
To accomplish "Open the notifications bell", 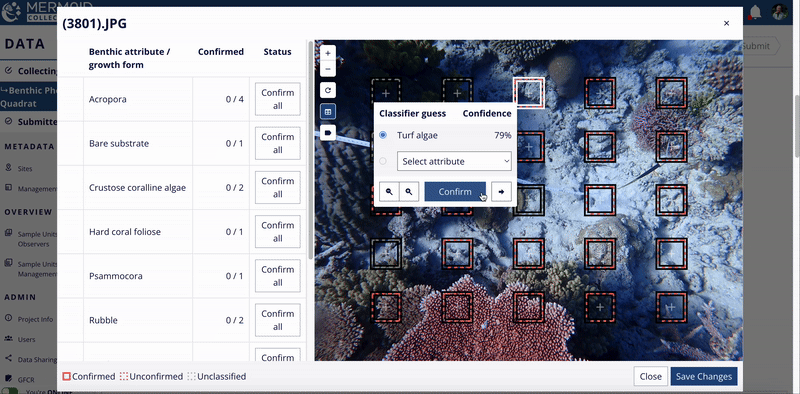I will coord(755,12).
